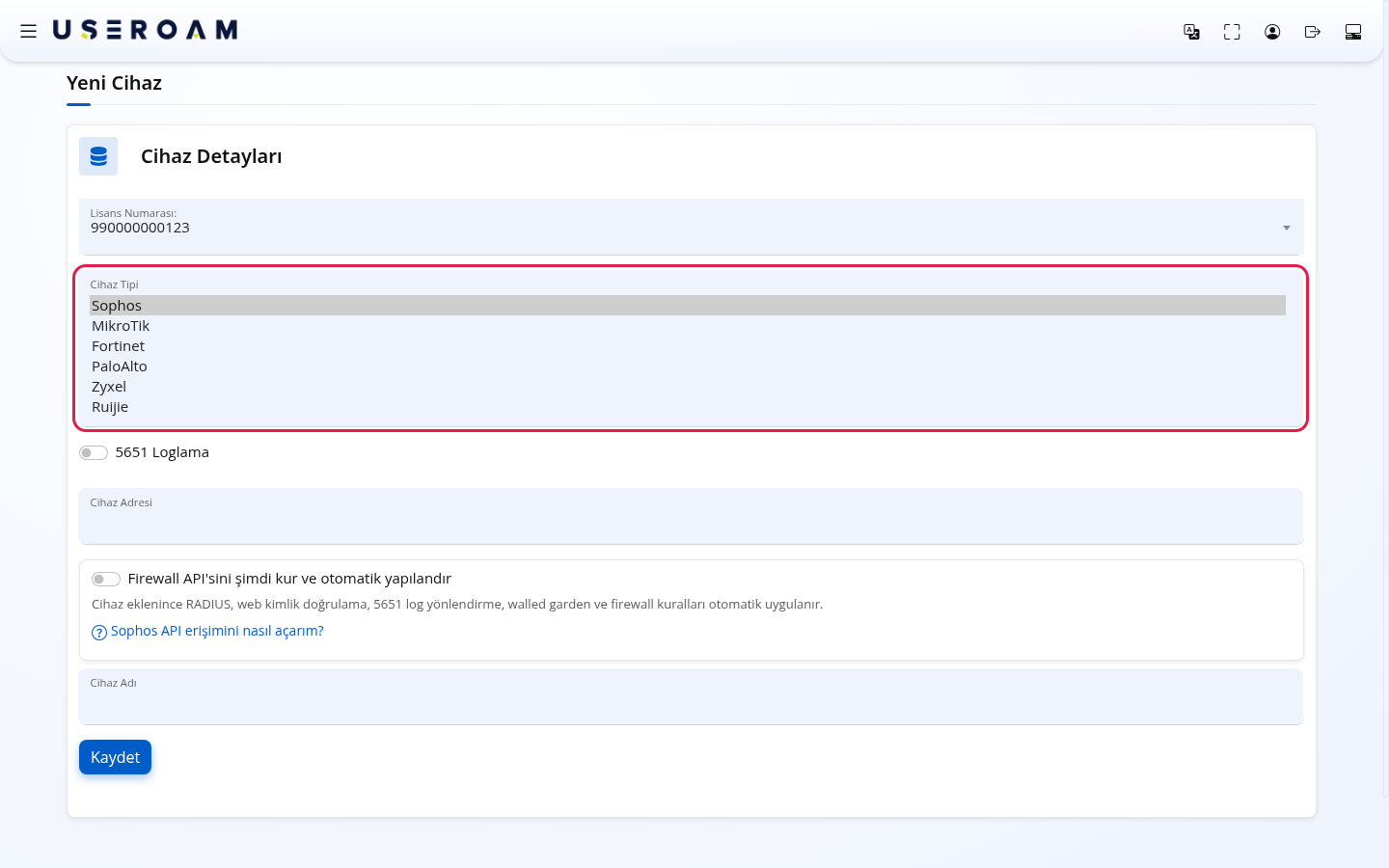The image size is (1389, 868).
Task: Open the user account profile icon
Action: (1272, 32)
